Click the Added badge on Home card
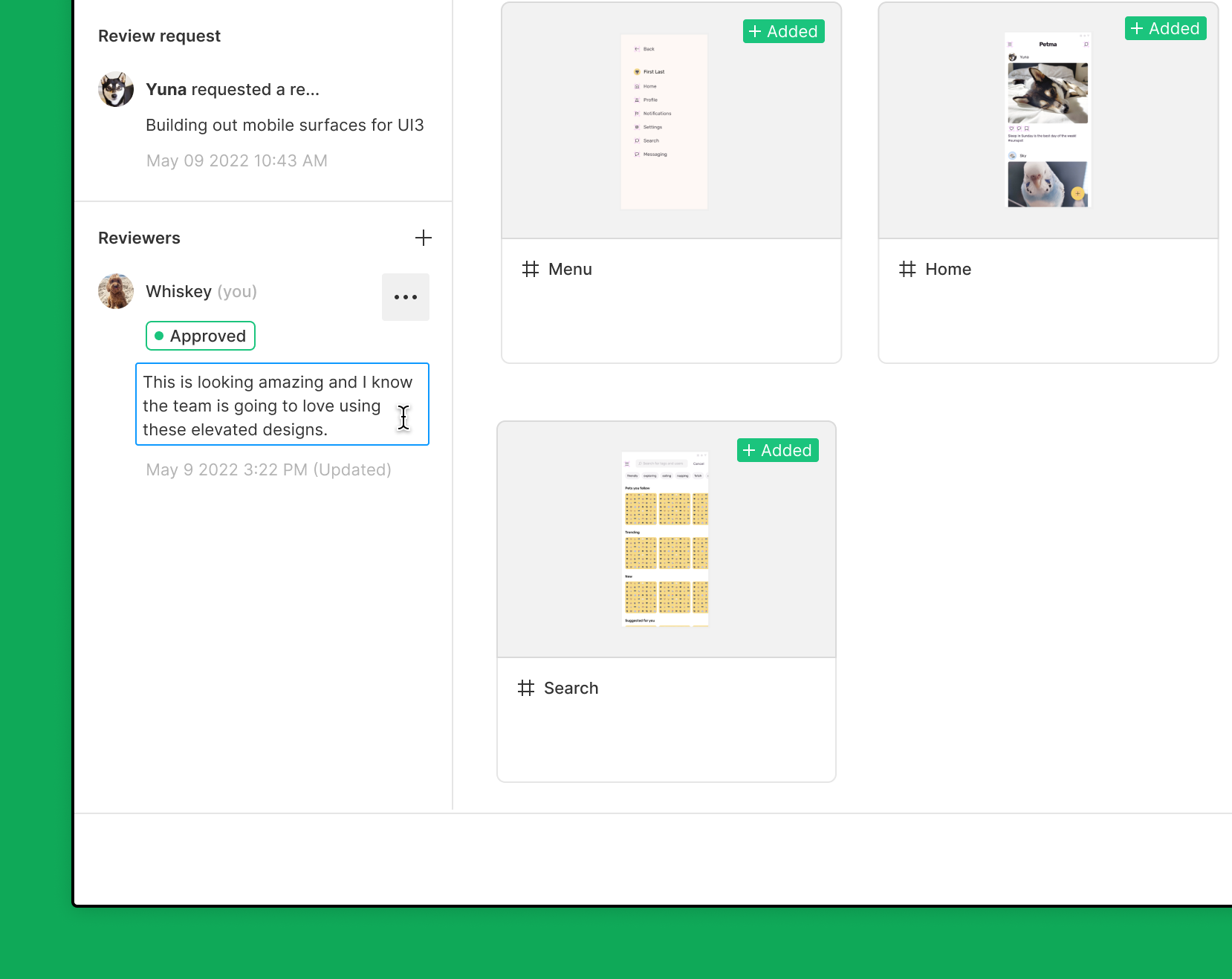Viewport: 1232px width, 979px height. [1166, 28]
